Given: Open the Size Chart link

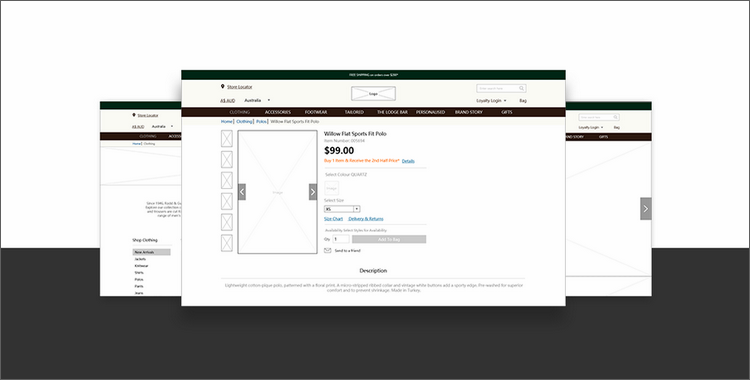Looking at the screenshot, I should (x=333, y=219).
